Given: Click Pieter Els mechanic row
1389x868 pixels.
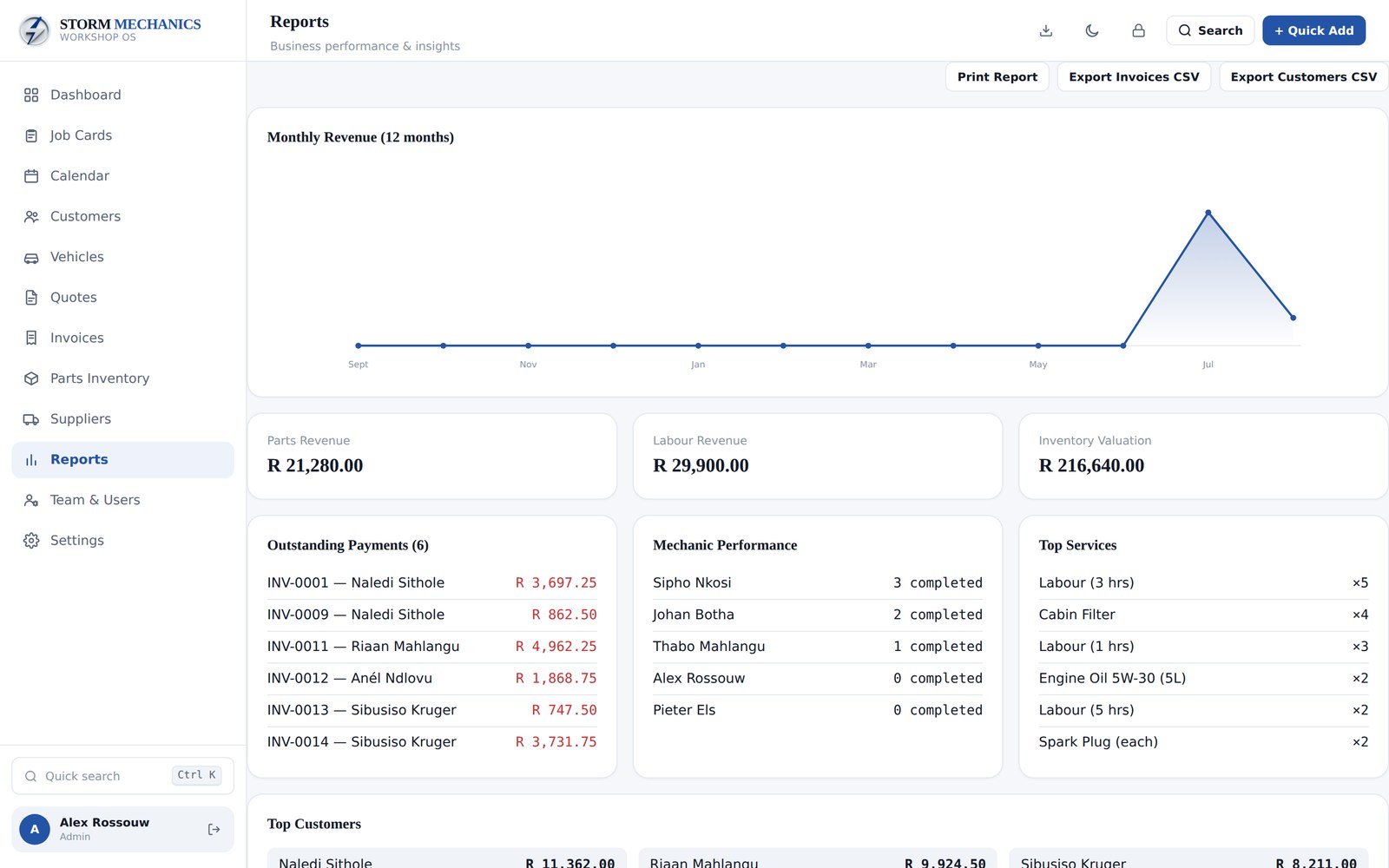Looking at the screenshot, I should pos(818,710).
